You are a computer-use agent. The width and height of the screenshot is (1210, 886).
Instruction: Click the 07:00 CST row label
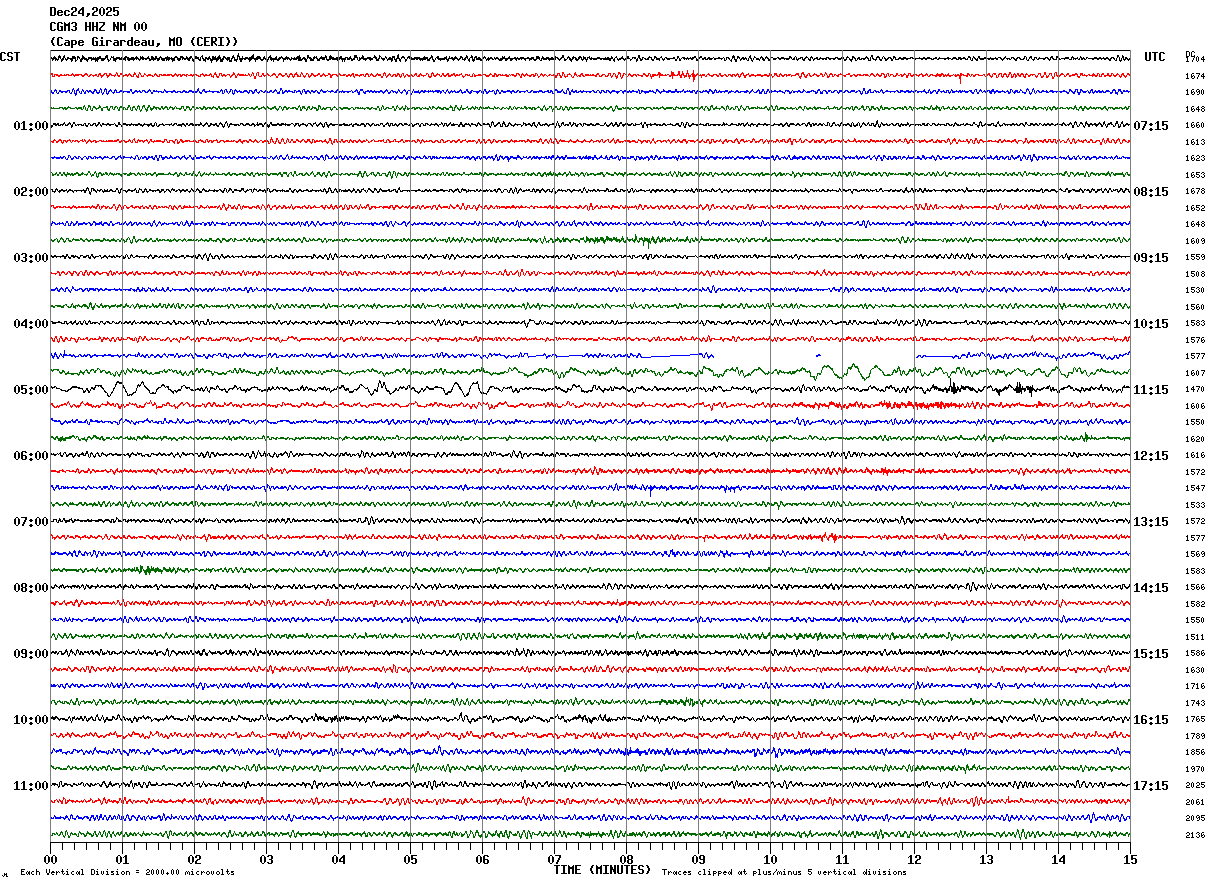pos(31,522)
